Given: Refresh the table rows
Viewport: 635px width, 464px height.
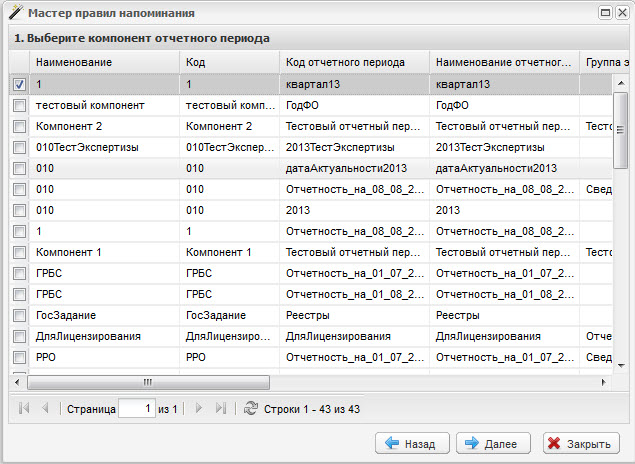Looking at the screenshot, I should click(x=250, y=409).
